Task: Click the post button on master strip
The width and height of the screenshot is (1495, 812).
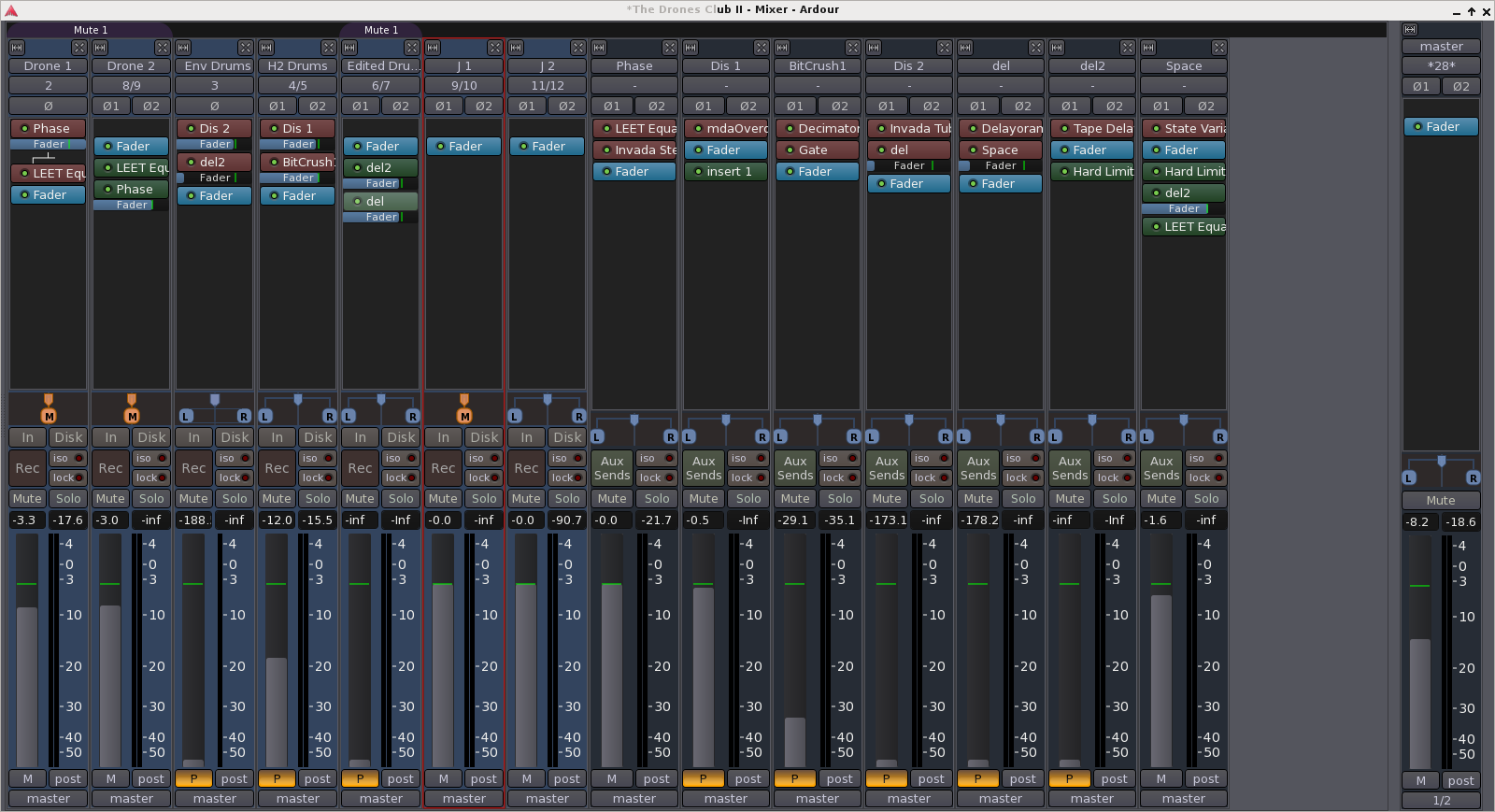Action: (1461, 781)
